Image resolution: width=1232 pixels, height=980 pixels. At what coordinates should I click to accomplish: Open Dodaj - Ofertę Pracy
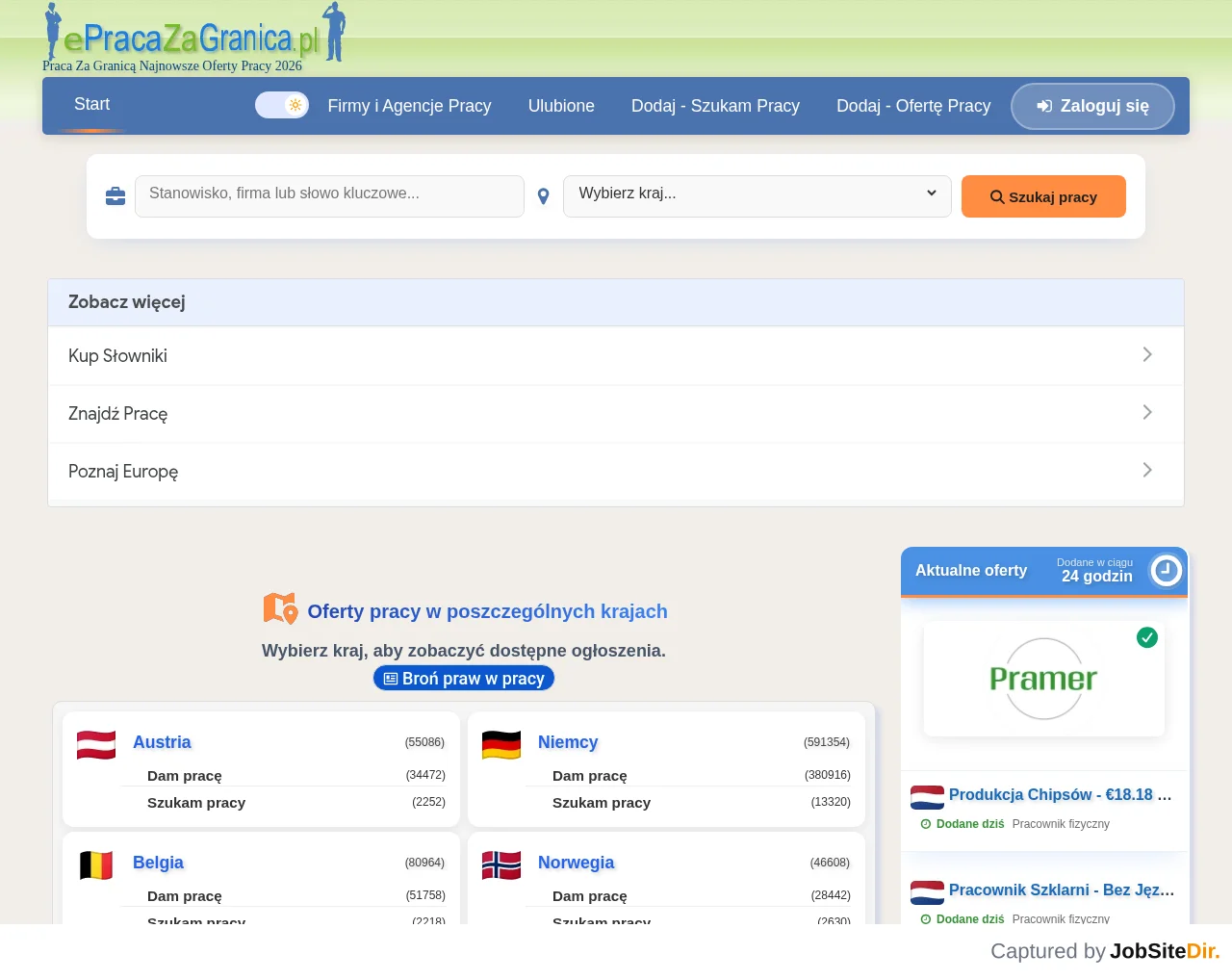pos(913,106)
